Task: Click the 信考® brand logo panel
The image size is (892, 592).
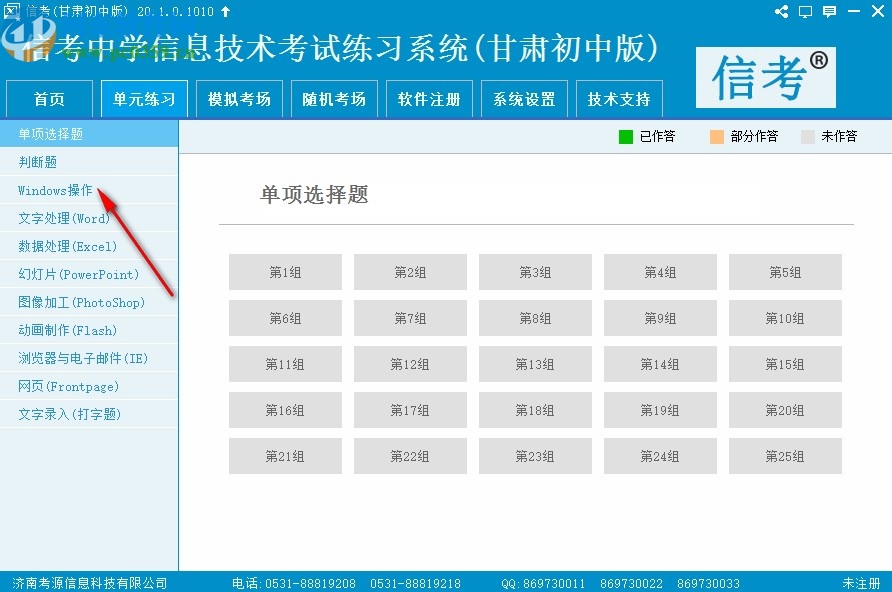Action: tap(765, 77)
